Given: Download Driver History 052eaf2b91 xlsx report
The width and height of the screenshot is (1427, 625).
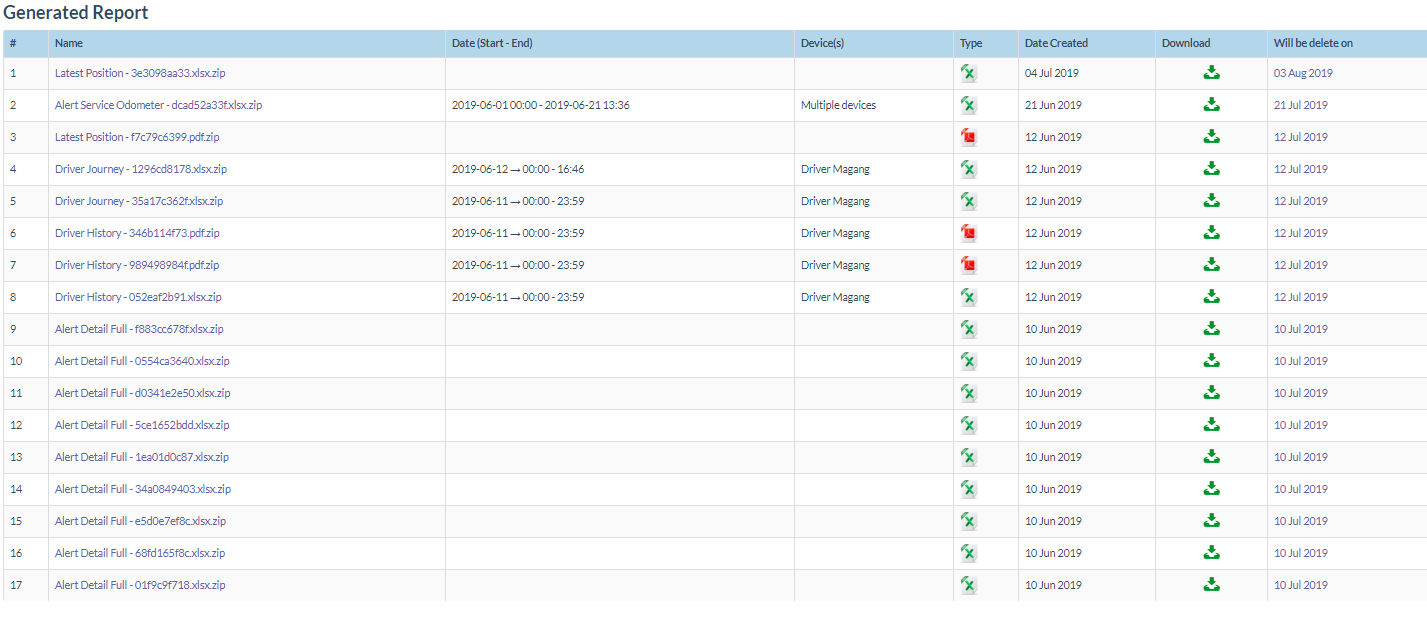Looking at the screenshot, I should coord(1211,297).
